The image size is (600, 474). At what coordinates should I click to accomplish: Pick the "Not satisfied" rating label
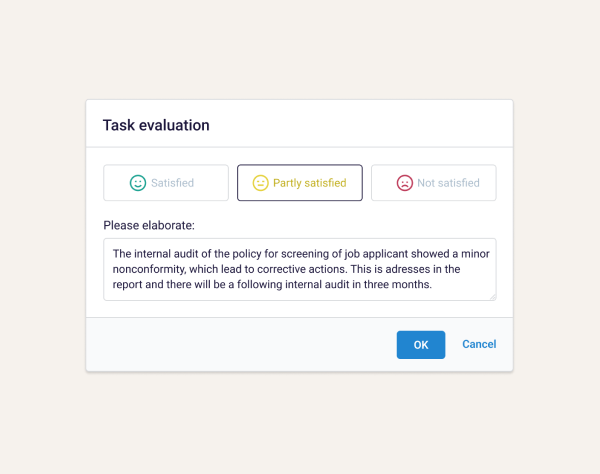448,183
